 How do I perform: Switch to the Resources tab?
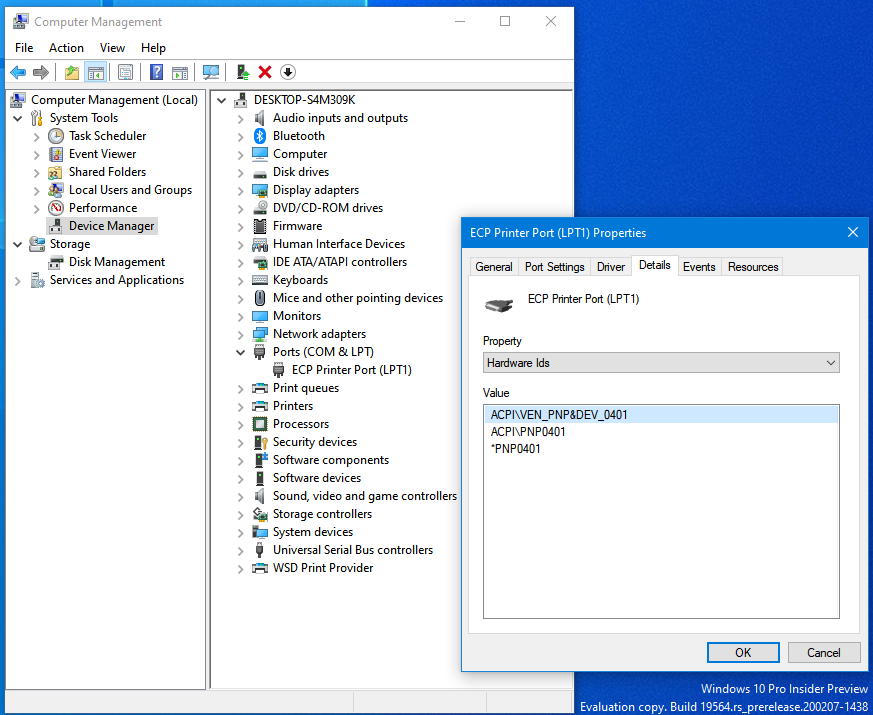pos(753,267)
